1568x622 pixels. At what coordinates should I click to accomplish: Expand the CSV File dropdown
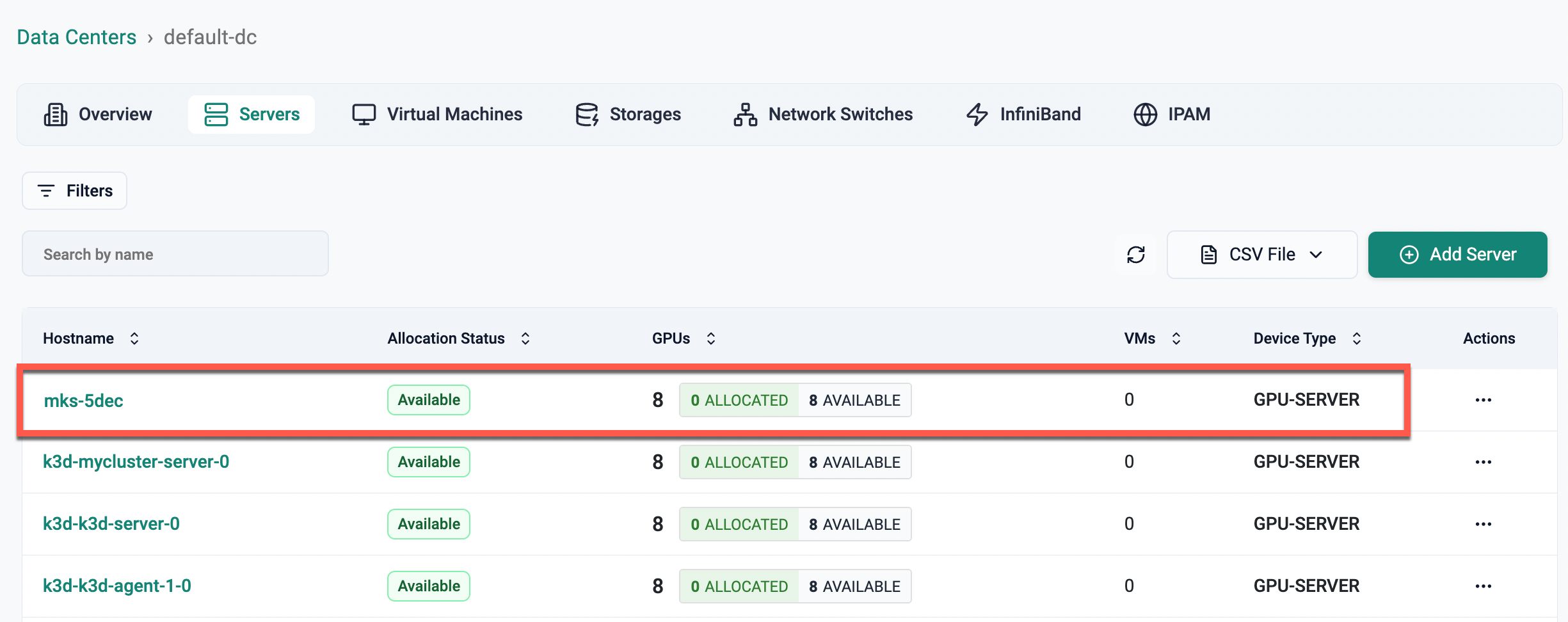[1261, 255]
